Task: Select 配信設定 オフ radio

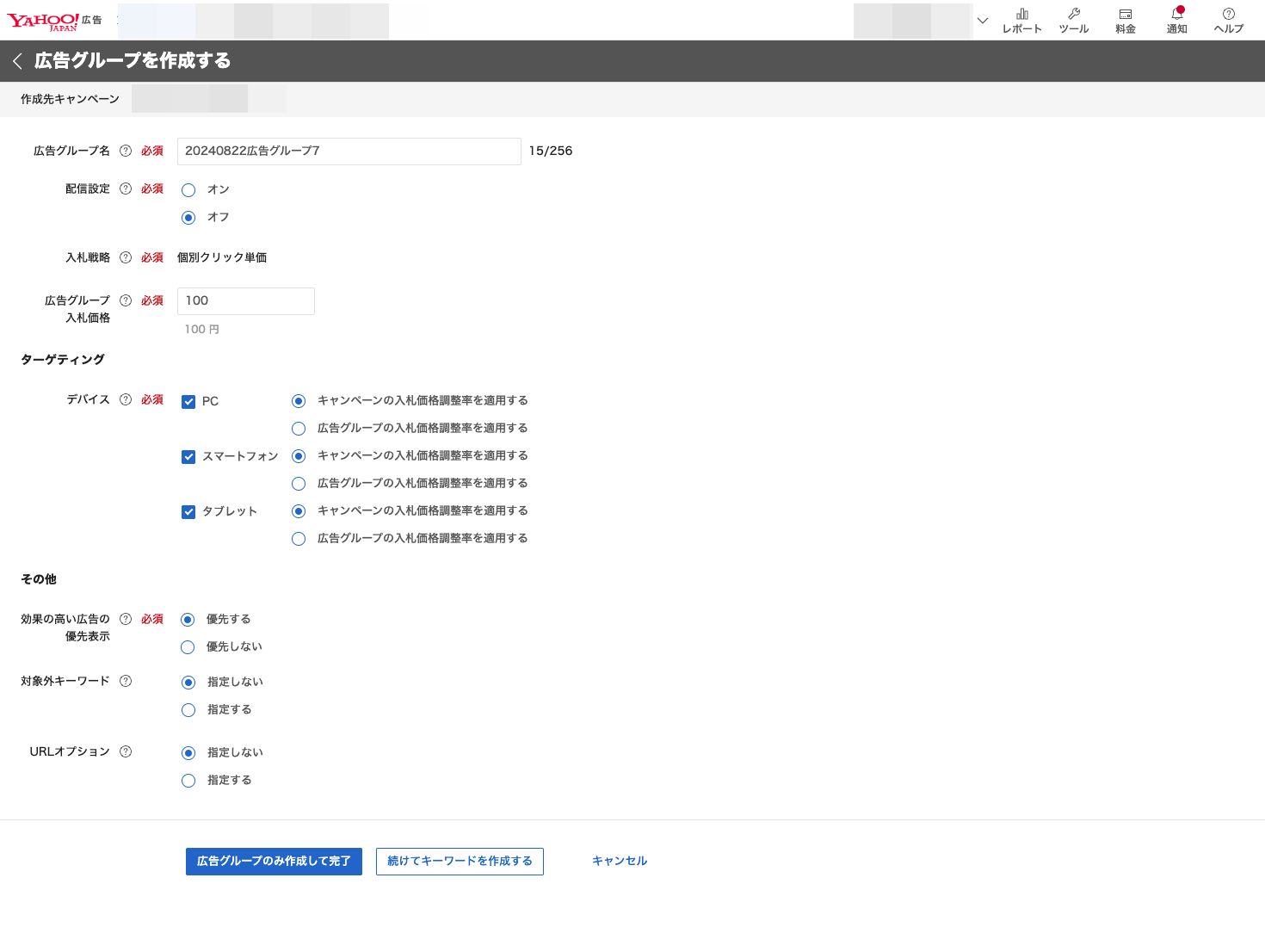Action: [x=188, y=218]
